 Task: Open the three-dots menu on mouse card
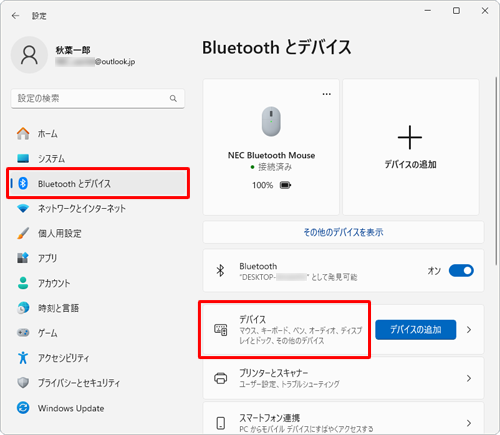[x=327, y=94]
